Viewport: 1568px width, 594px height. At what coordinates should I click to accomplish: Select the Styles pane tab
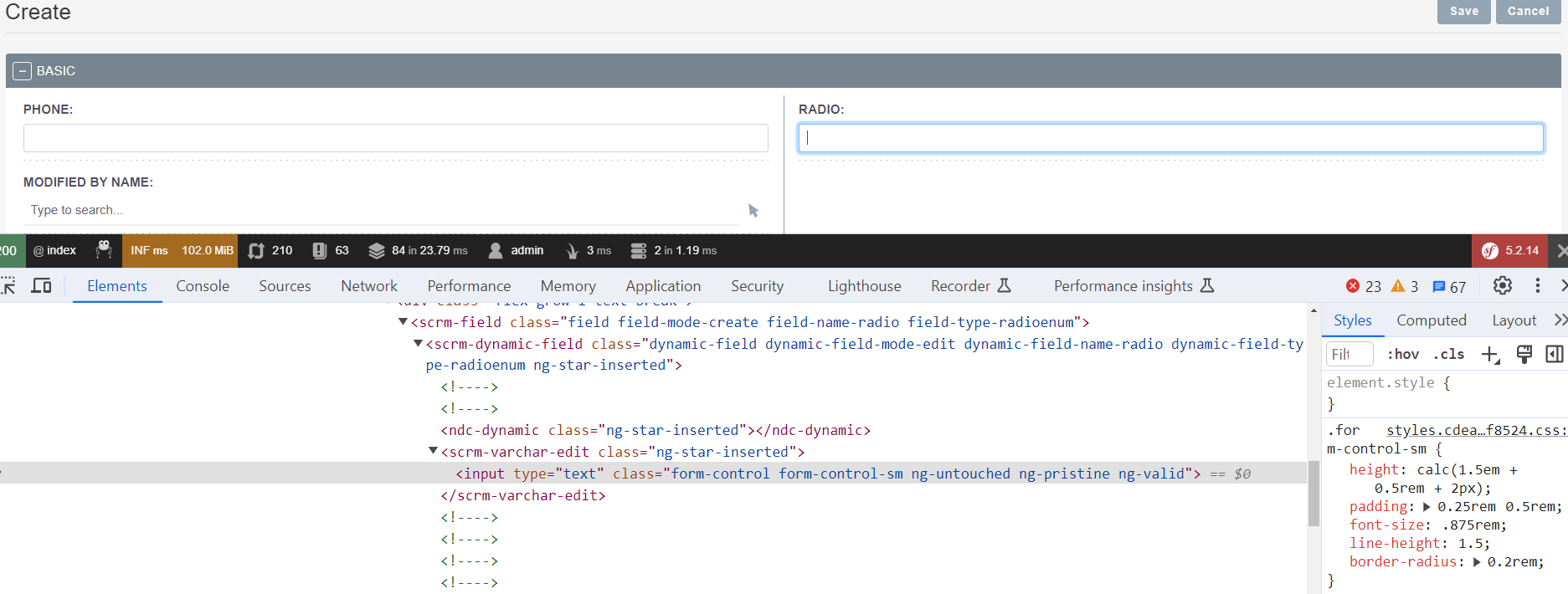[x=1353, y=320]
